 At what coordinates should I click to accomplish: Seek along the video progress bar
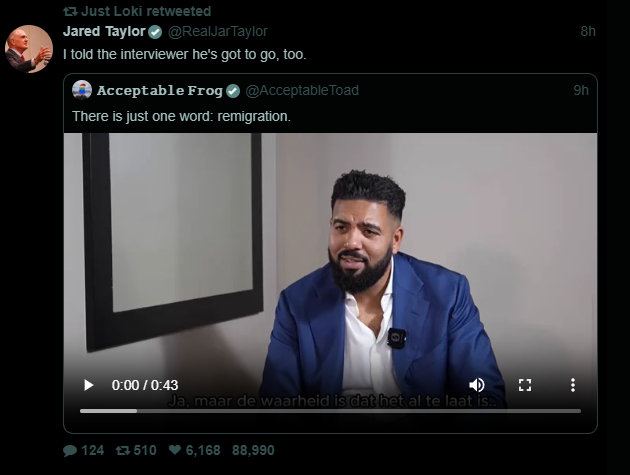[x=330, y=410]
